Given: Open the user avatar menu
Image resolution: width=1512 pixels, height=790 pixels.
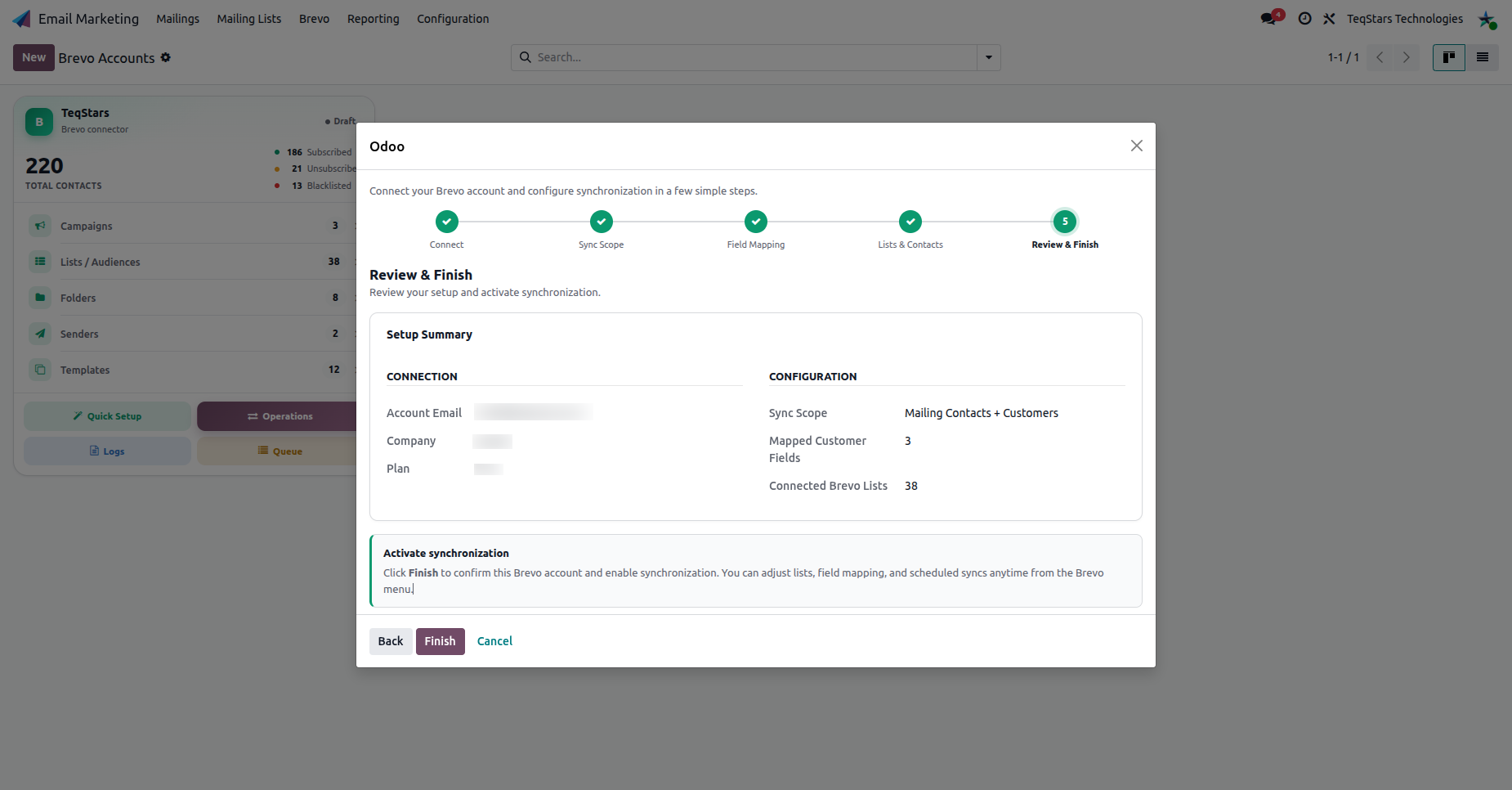Looking at the screenshot, I should (1487, 19).
